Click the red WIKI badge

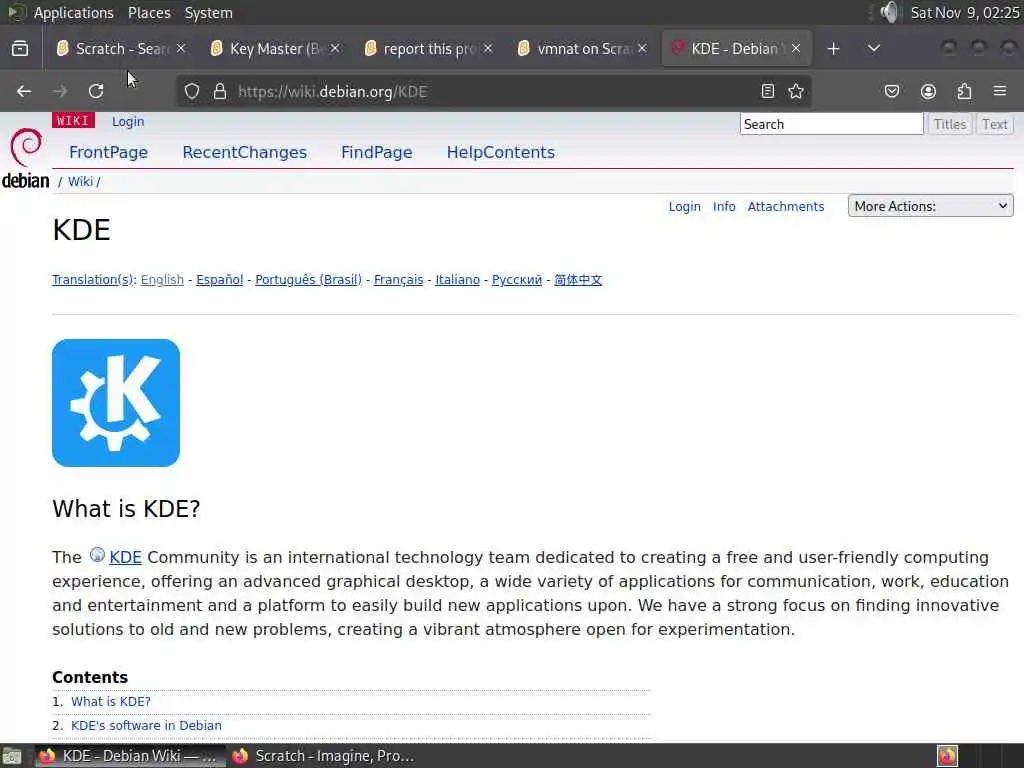click(73, 121)
